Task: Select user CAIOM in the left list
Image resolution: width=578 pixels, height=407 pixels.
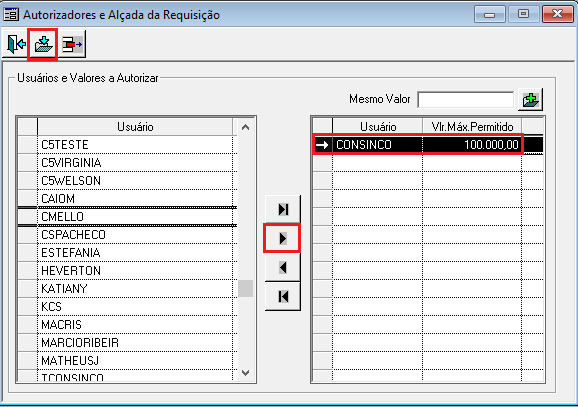Action: [135, 199]
